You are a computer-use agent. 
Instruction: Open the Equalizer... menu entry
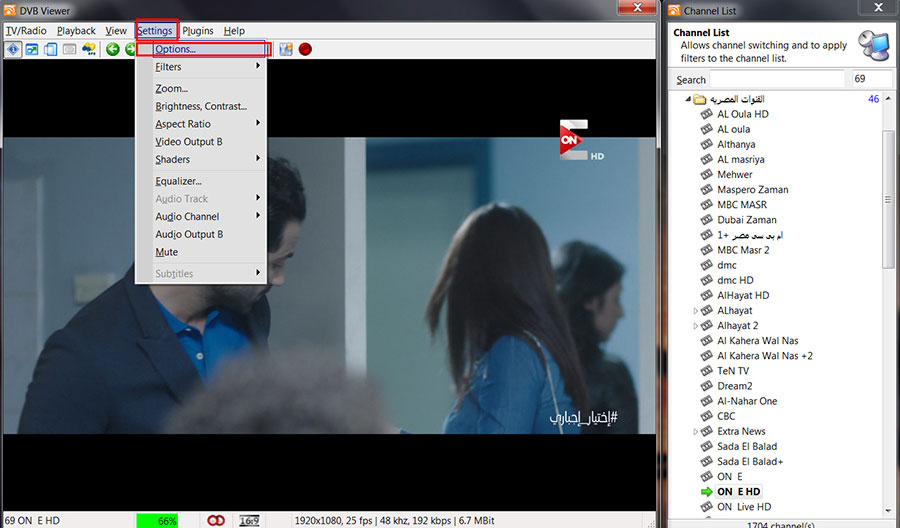(x=201, y=181)
